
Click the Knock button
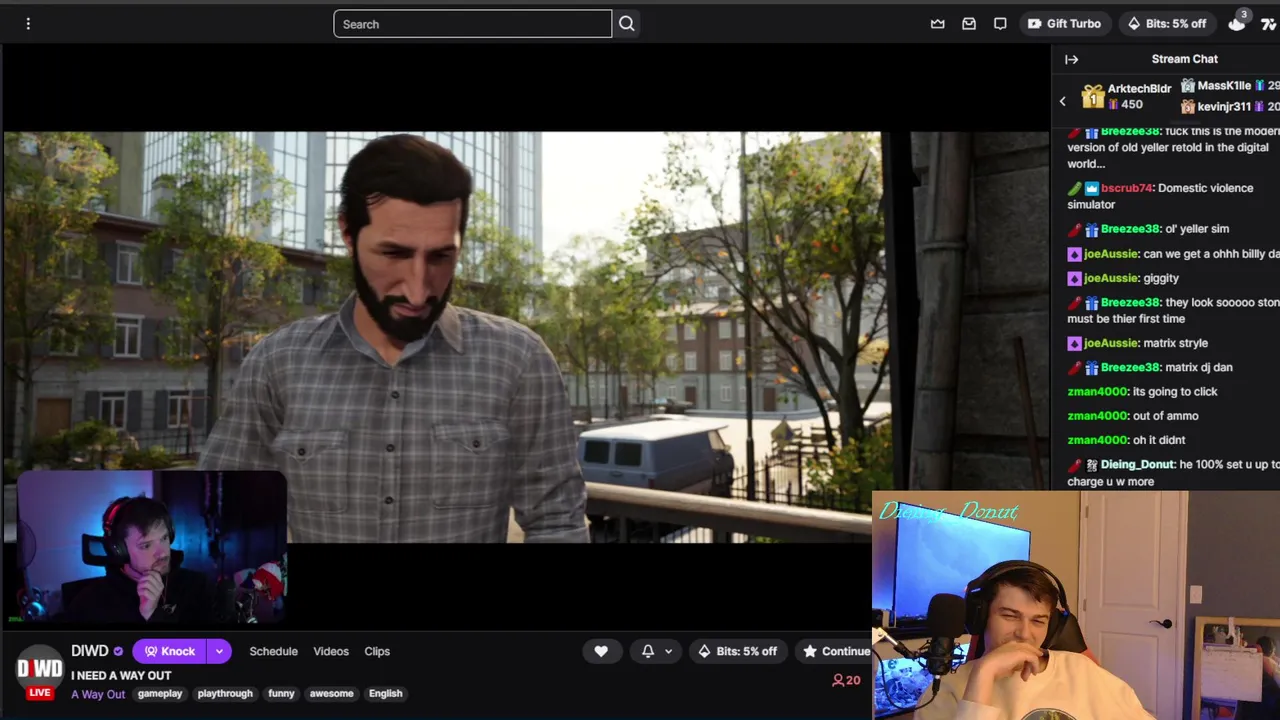168,651
